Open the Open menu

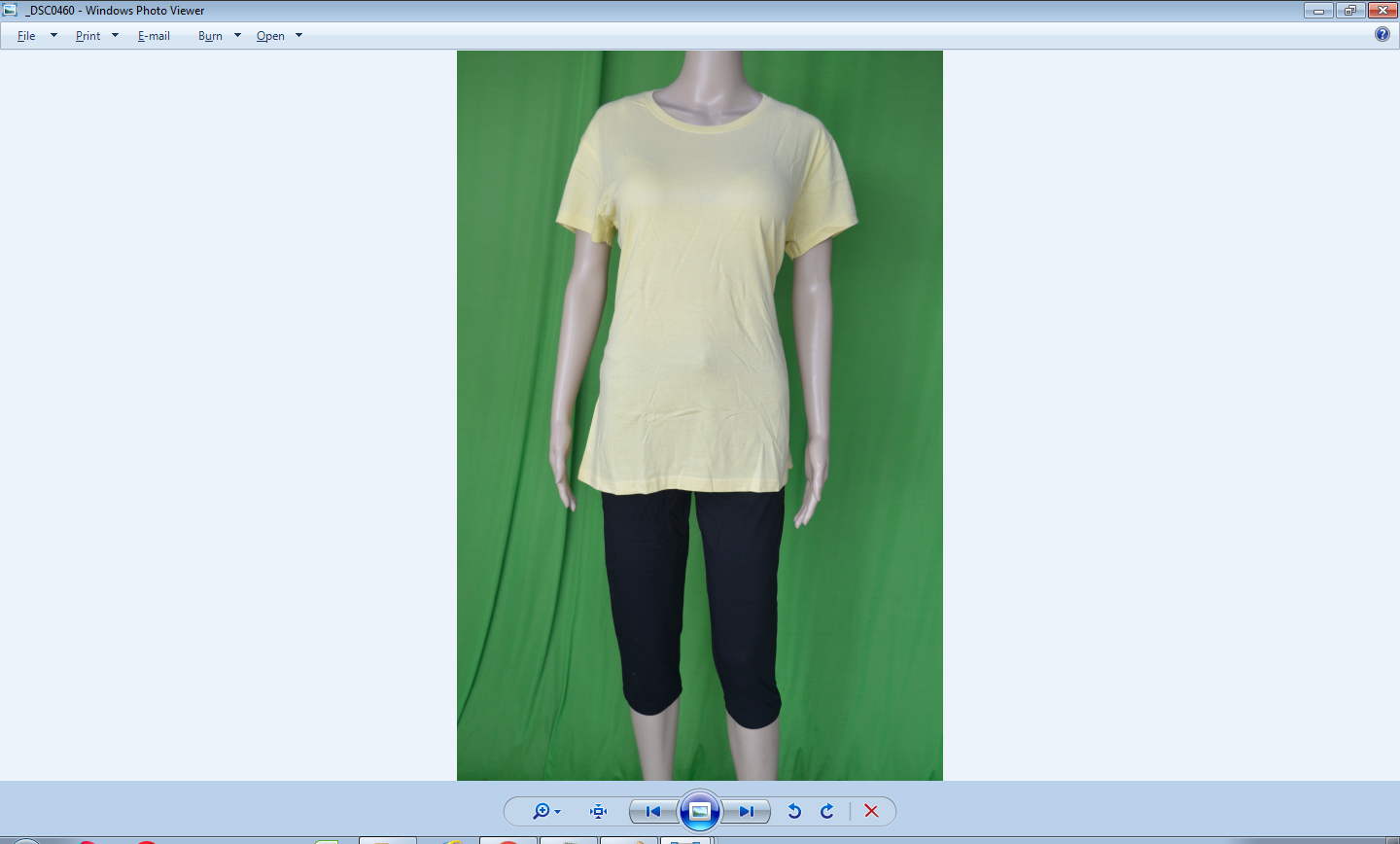270,36
